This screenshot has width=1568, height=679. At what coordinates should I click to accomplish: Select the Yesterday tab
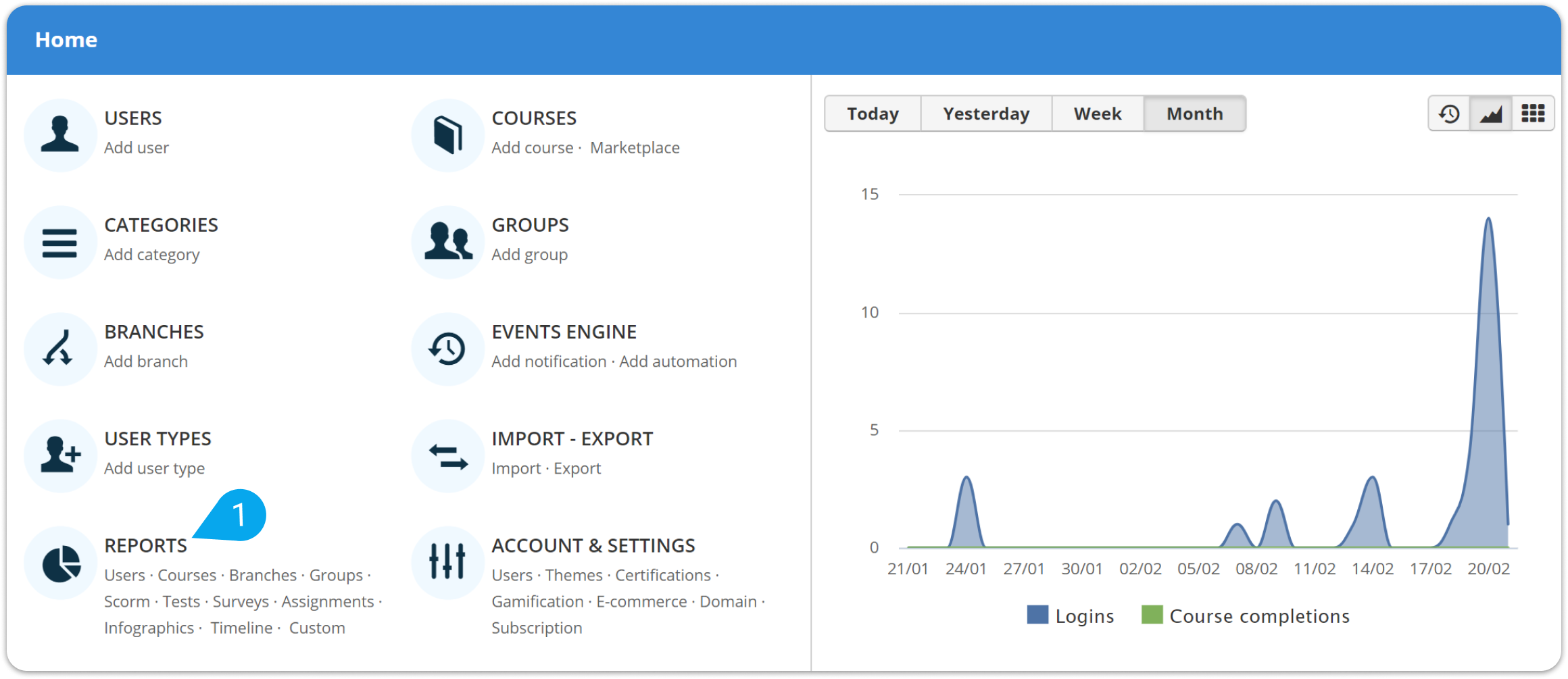click(986, 114)
